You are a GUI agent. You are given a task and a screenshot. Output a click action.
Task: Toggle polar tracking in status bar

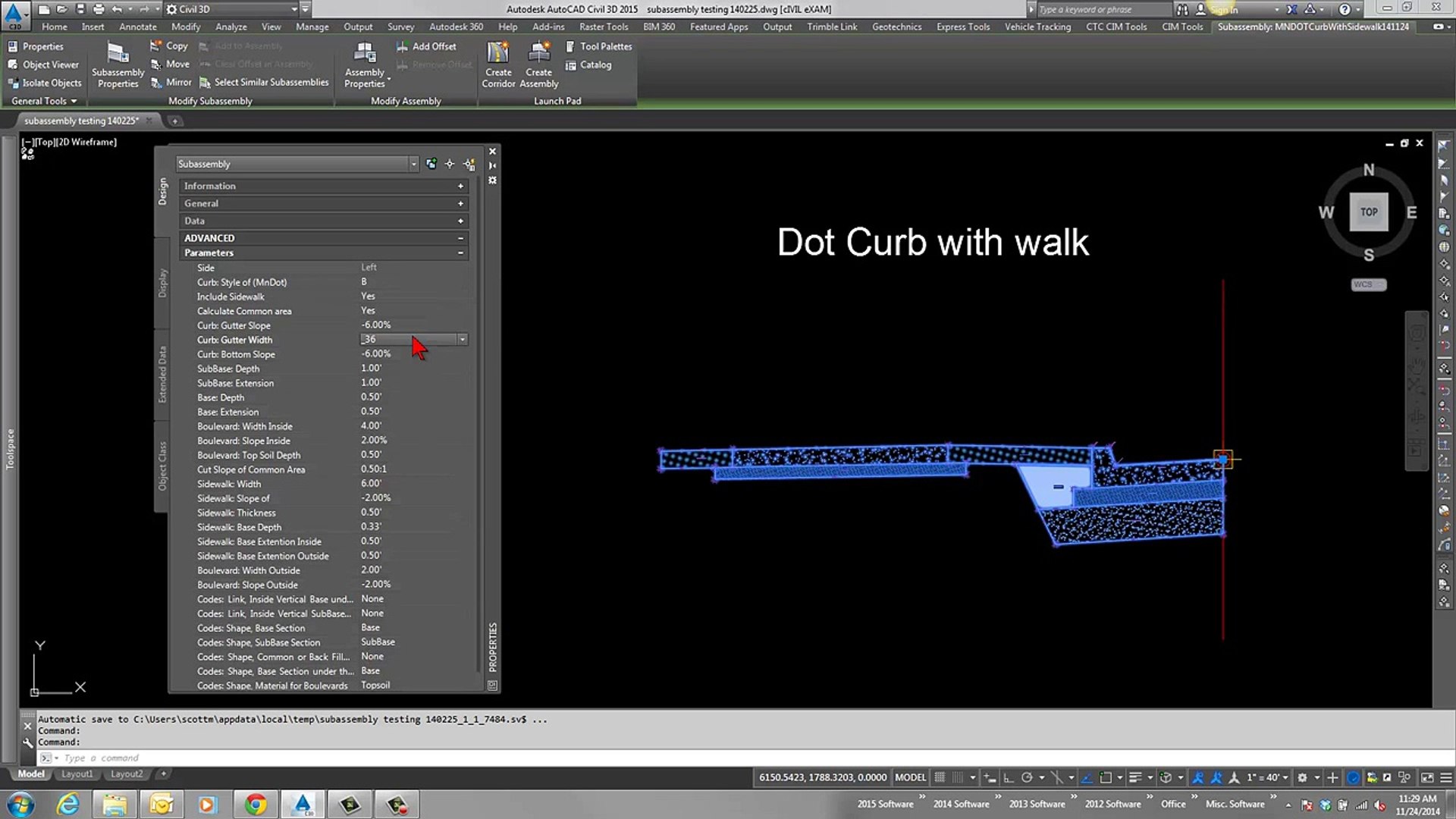(x=1027, y=777)
